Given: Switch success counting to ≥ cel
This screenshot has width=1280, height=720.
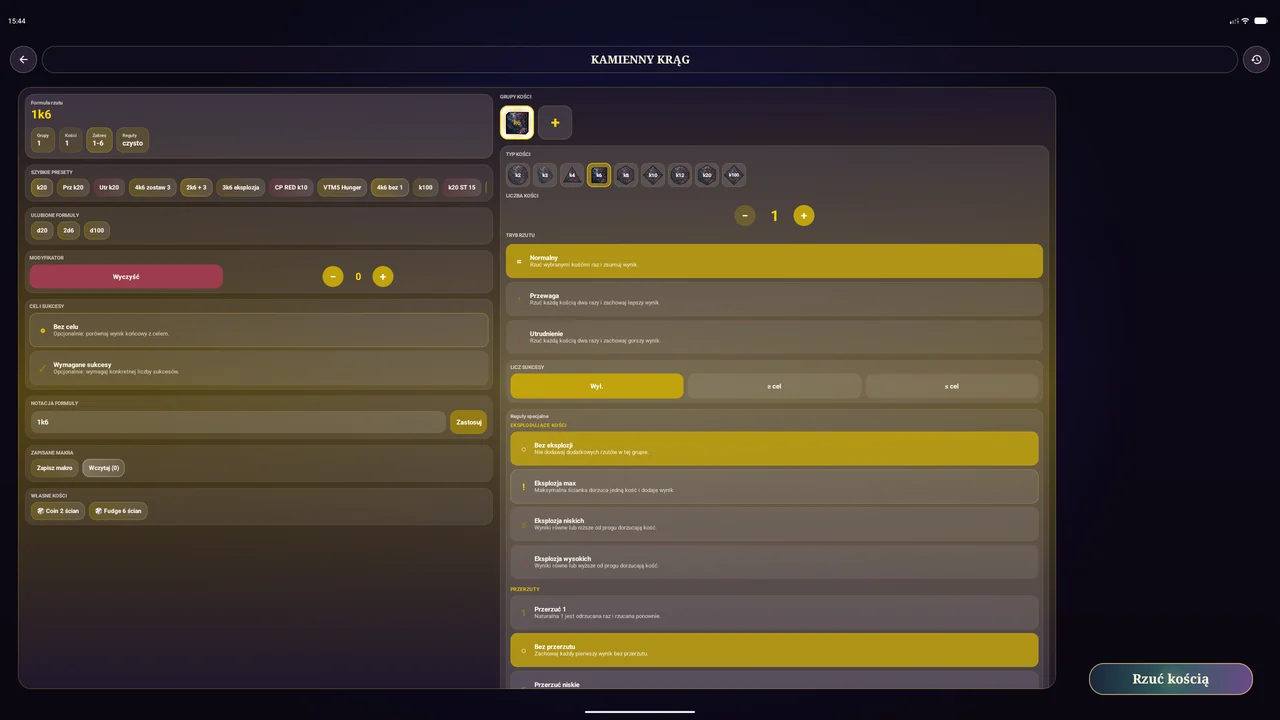Looking at the screenshot, I should click(x=774, y=386).
